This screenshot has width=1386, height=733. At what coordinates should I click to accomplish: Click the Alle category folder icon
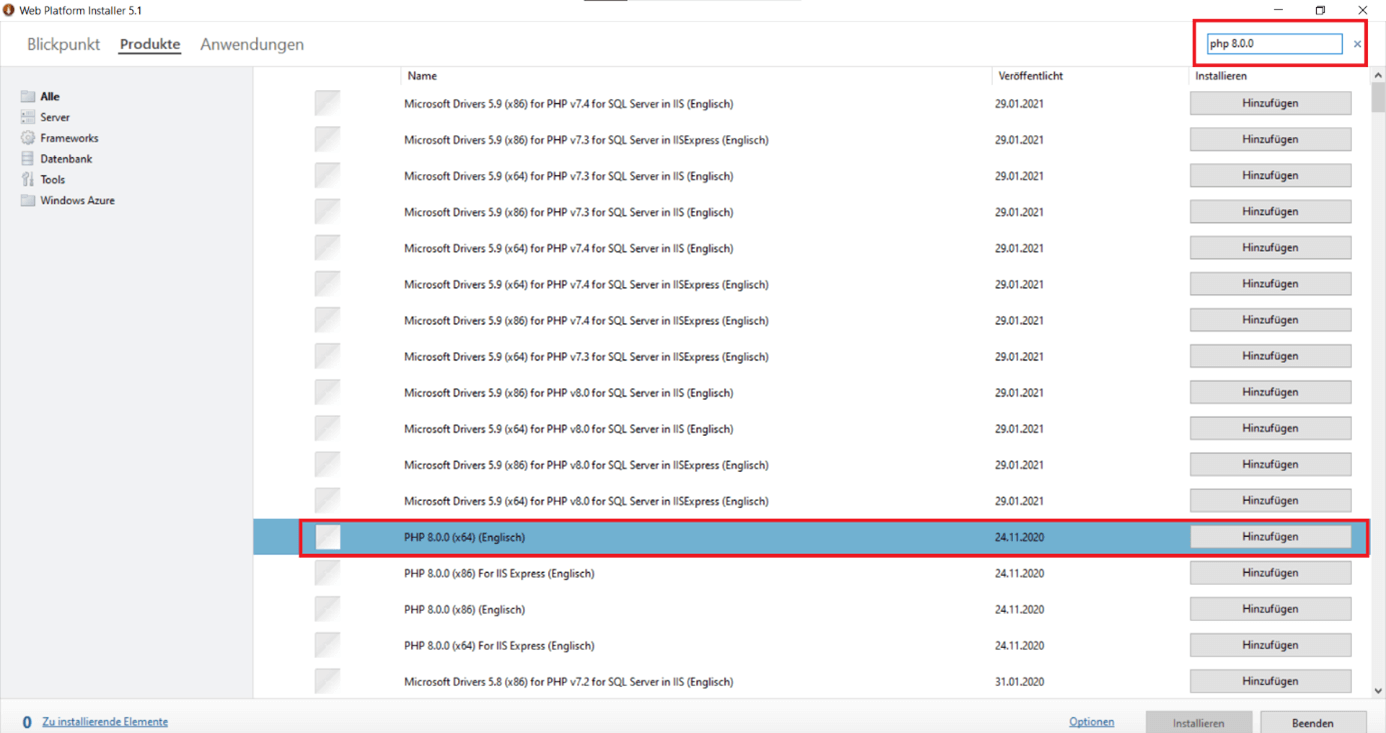28,96
